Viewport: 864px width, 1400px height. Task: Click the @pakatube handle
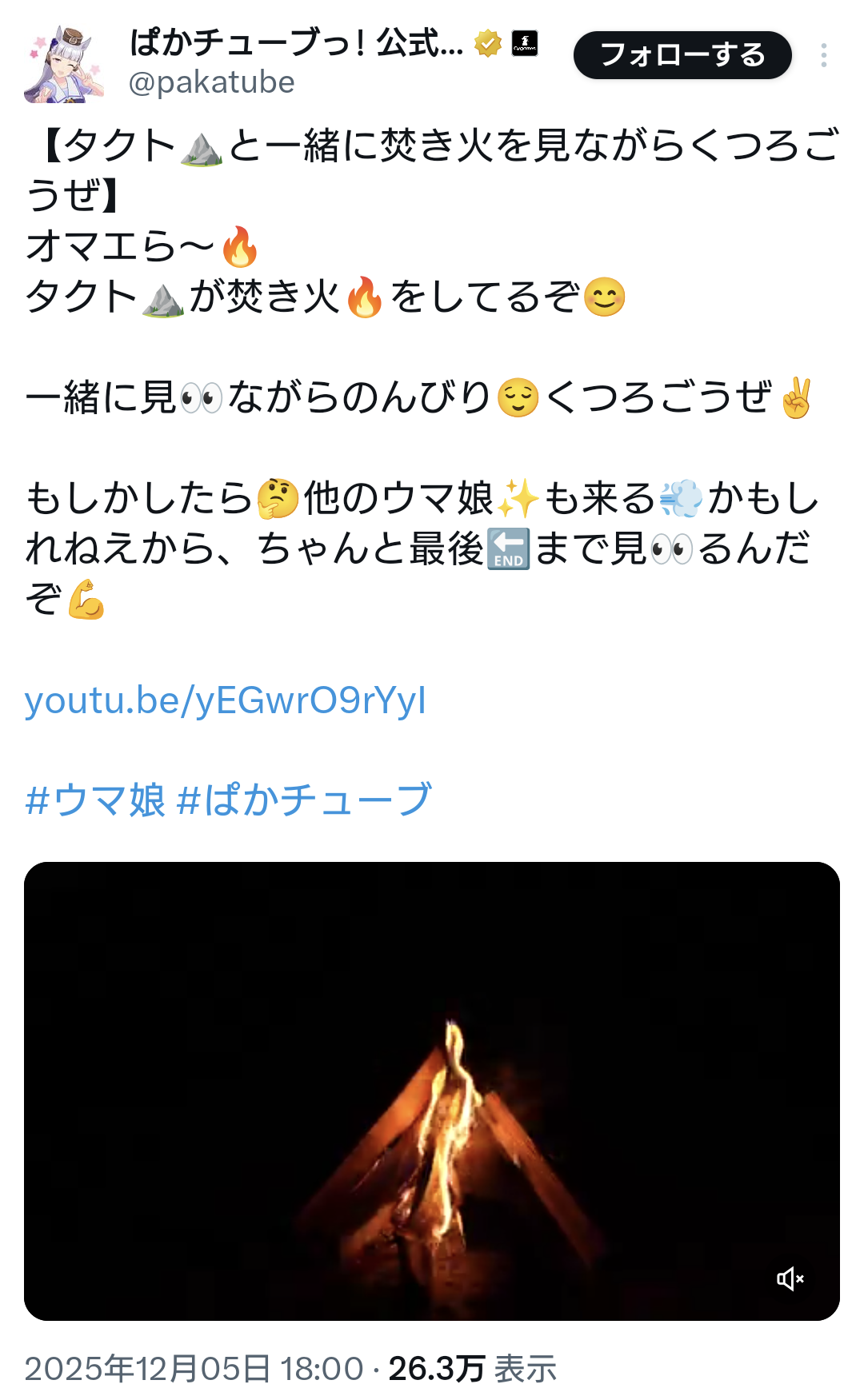[x=211, y=82]
